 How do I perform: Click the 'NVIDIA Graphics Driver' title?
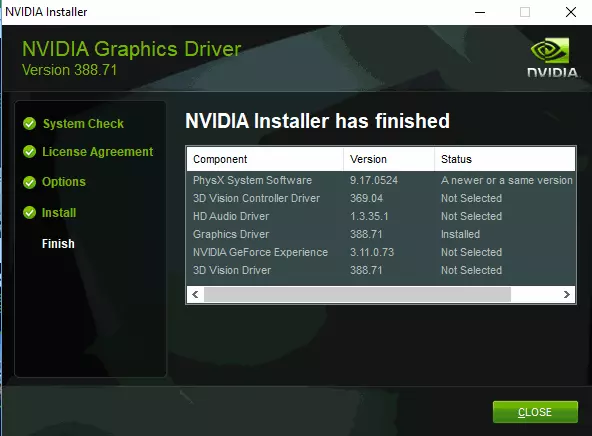[x=131, y=49]
